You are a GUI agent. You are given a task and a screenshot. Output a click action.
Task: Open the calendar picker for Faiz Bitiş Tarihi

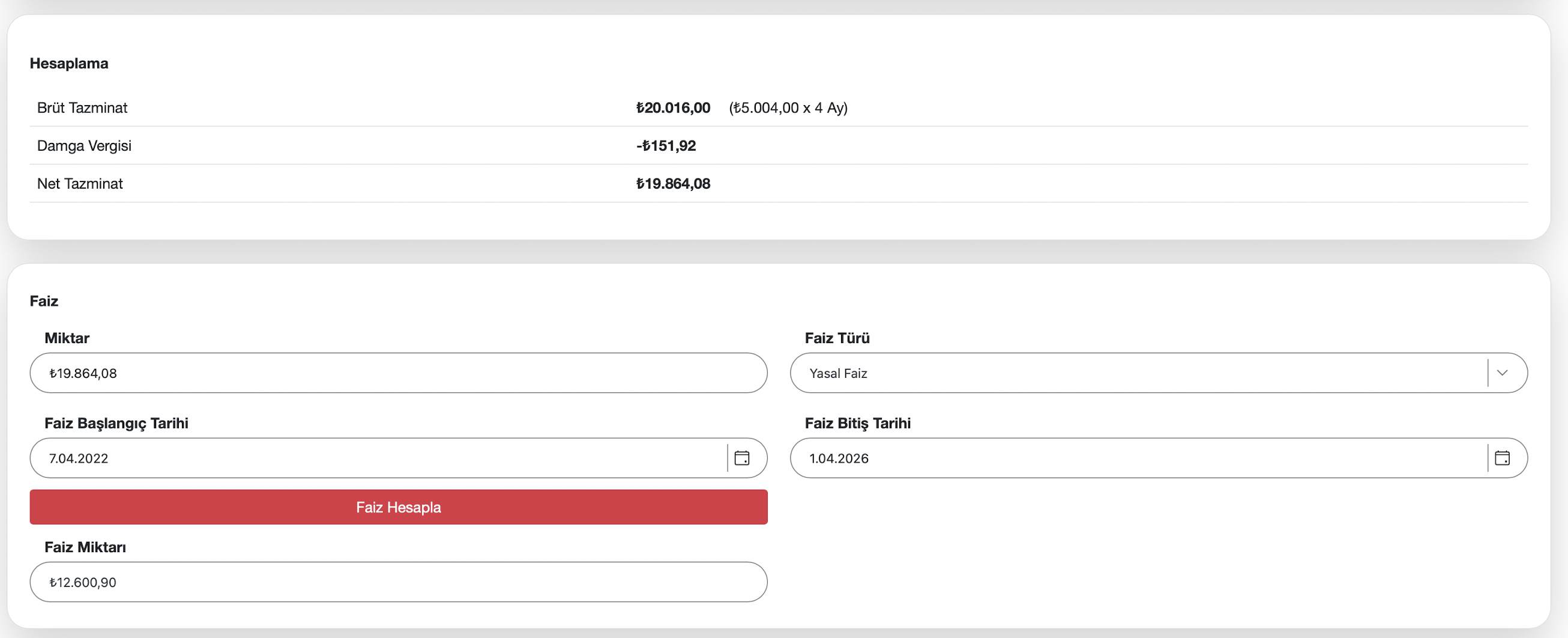point(1501,458)
